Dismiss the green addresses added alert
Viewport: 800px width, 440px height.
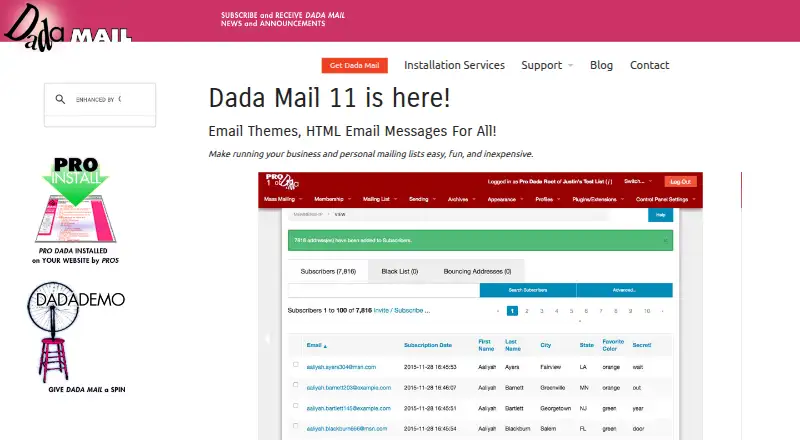click(x=665, y=240)
